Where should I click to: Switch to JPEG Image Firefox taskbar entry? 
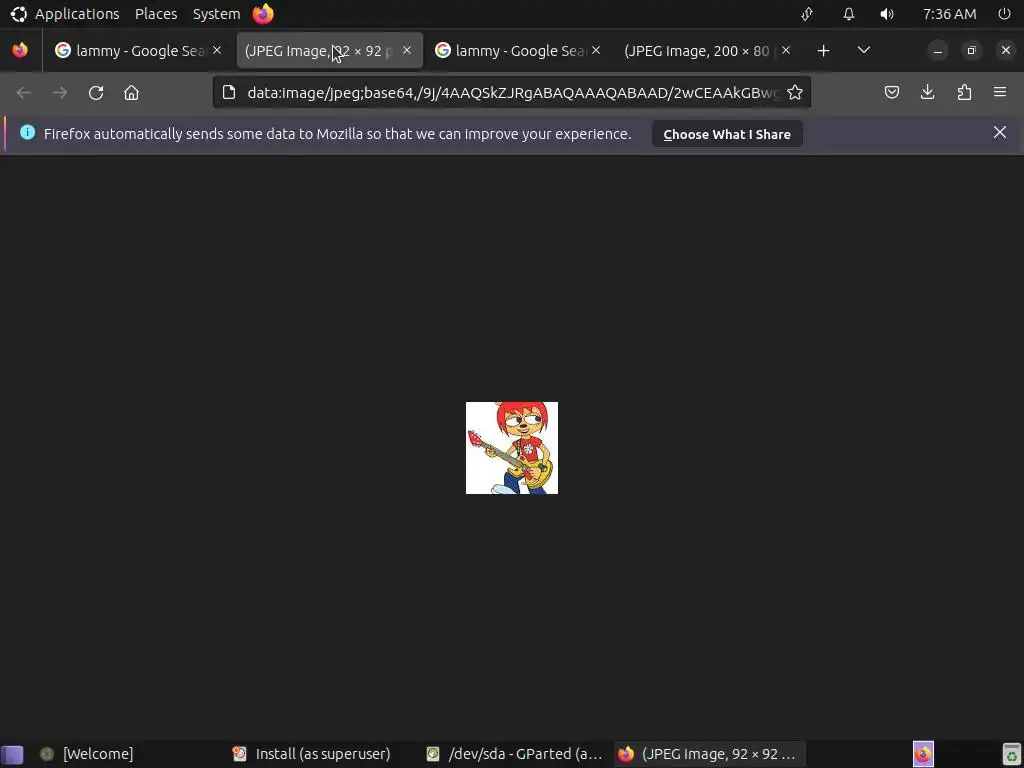(x=708, y=754)
